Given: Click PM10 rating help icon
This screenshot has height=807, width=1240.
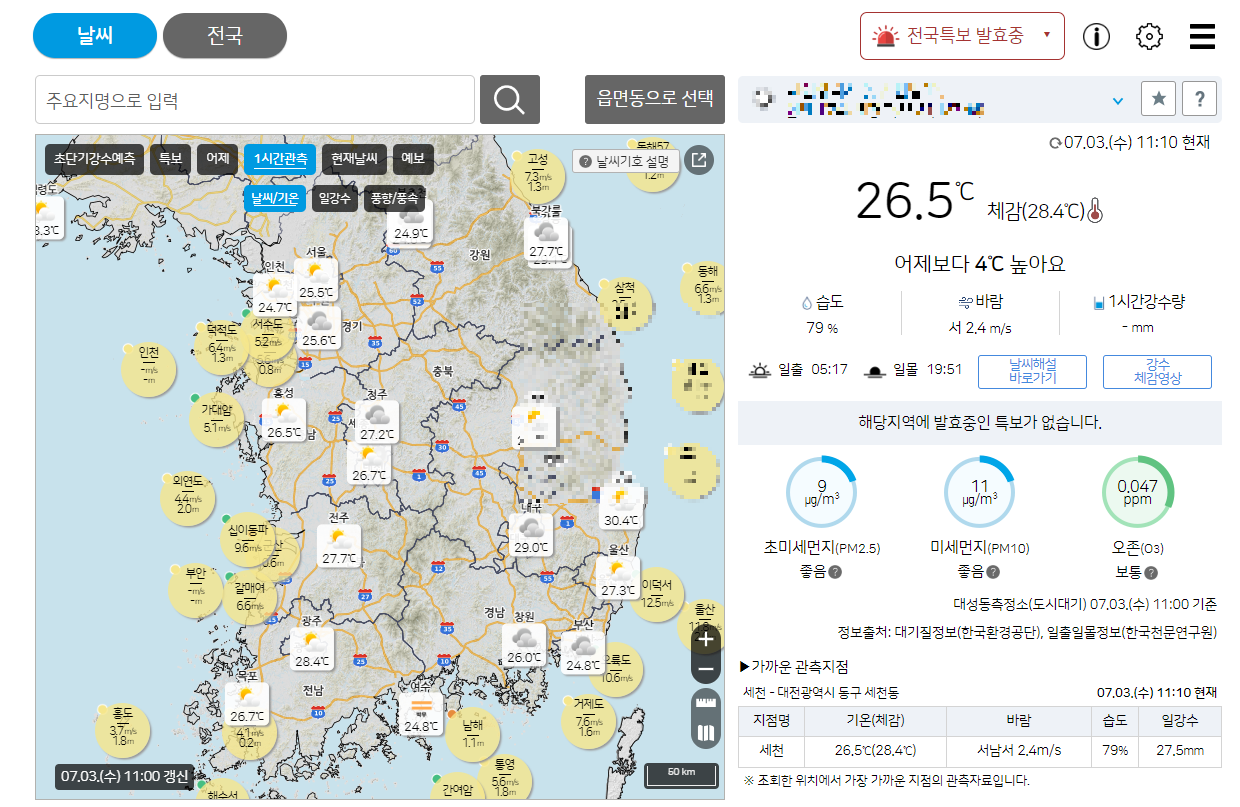Looking at the screenshot, I should (x=993, y=572).
